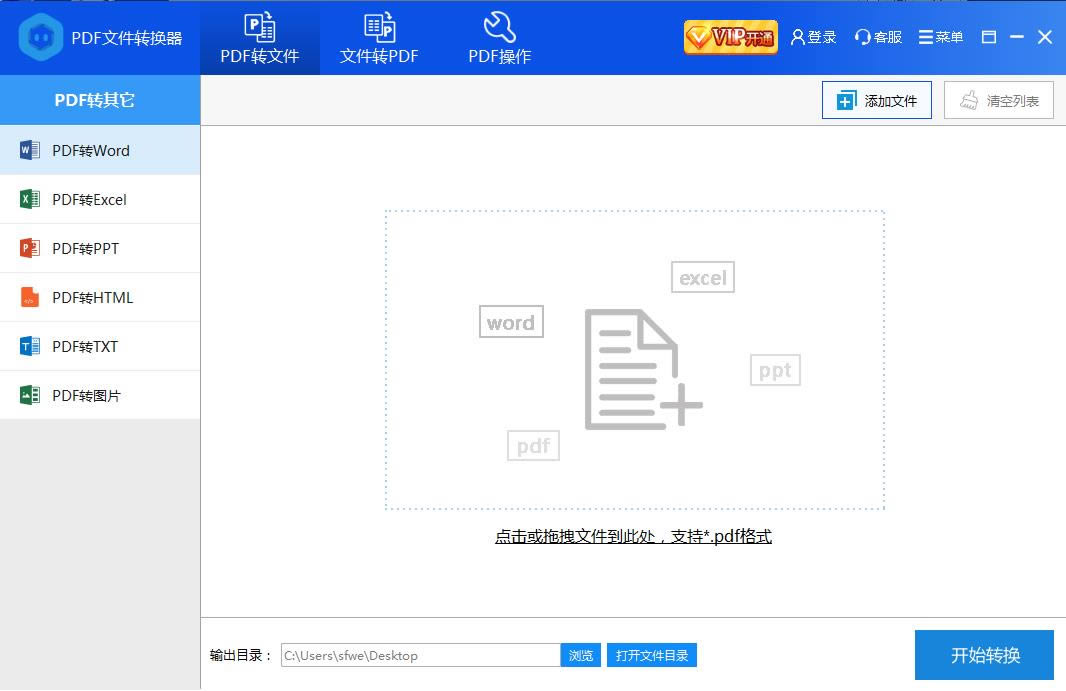Open 客服 customer service
Screen dimensions: 1066x691
(878, 37)
